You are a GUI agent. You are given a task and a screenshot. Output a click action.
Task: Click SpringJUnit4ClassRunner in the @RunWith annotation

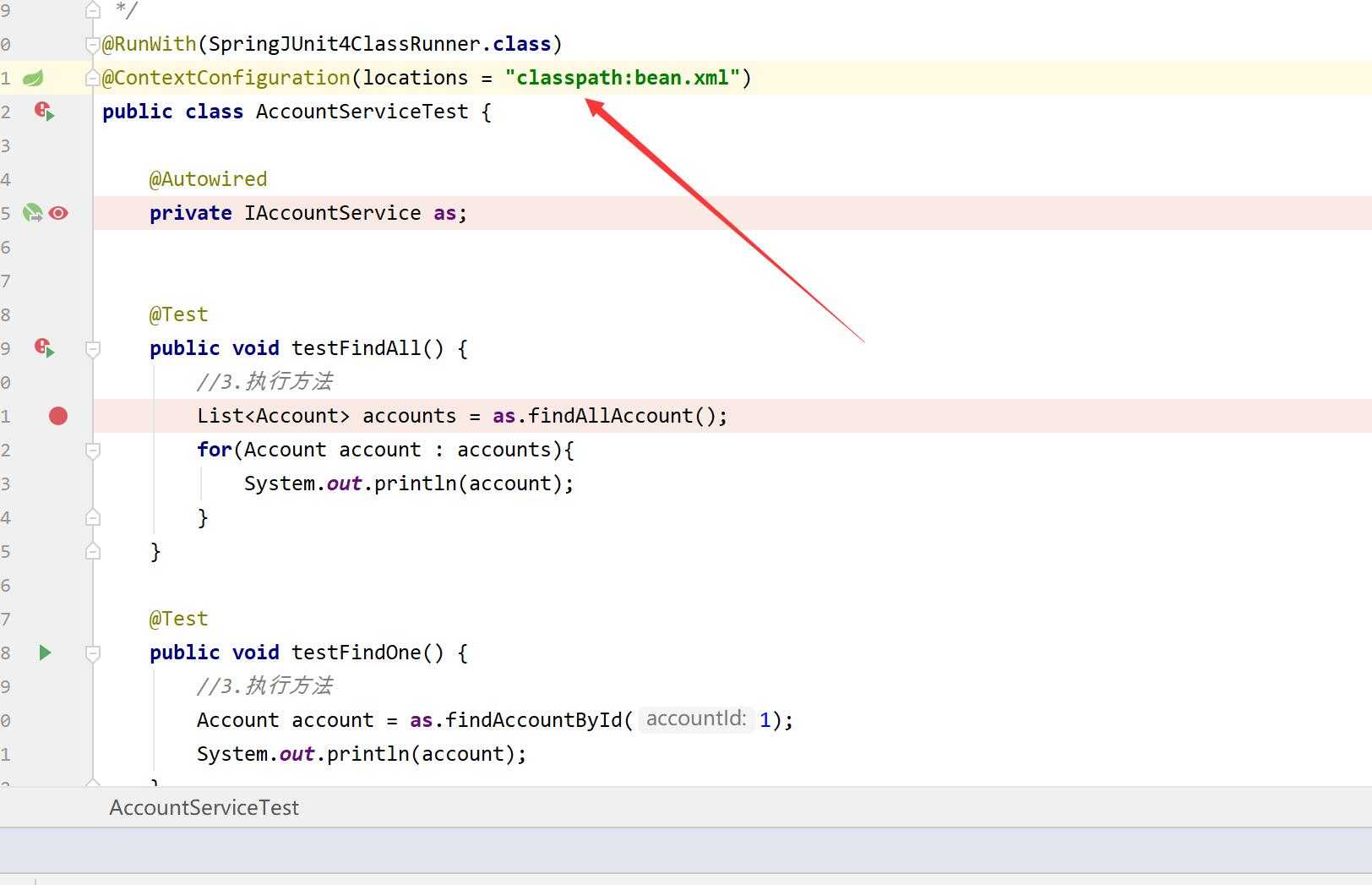pyautogui.click(x=345, y=44)
